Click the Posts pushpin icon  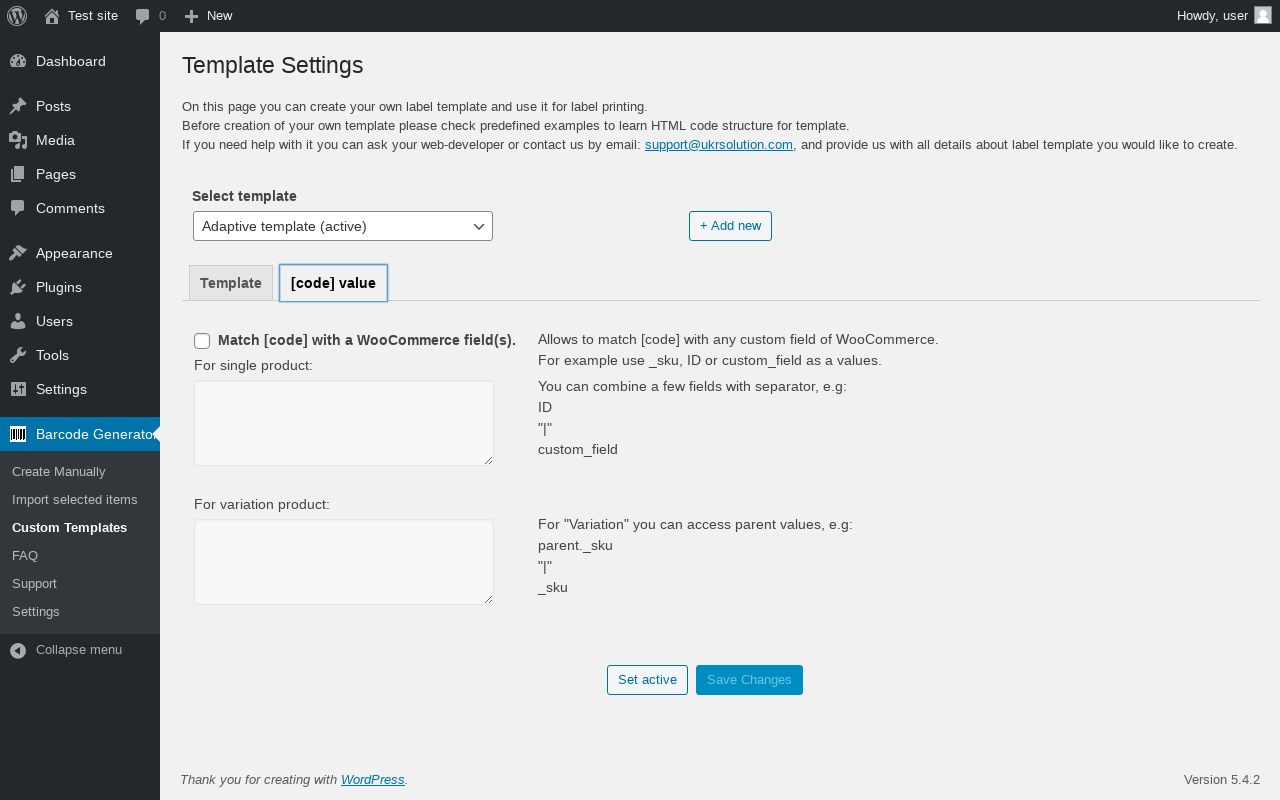(x=18, y=106)
